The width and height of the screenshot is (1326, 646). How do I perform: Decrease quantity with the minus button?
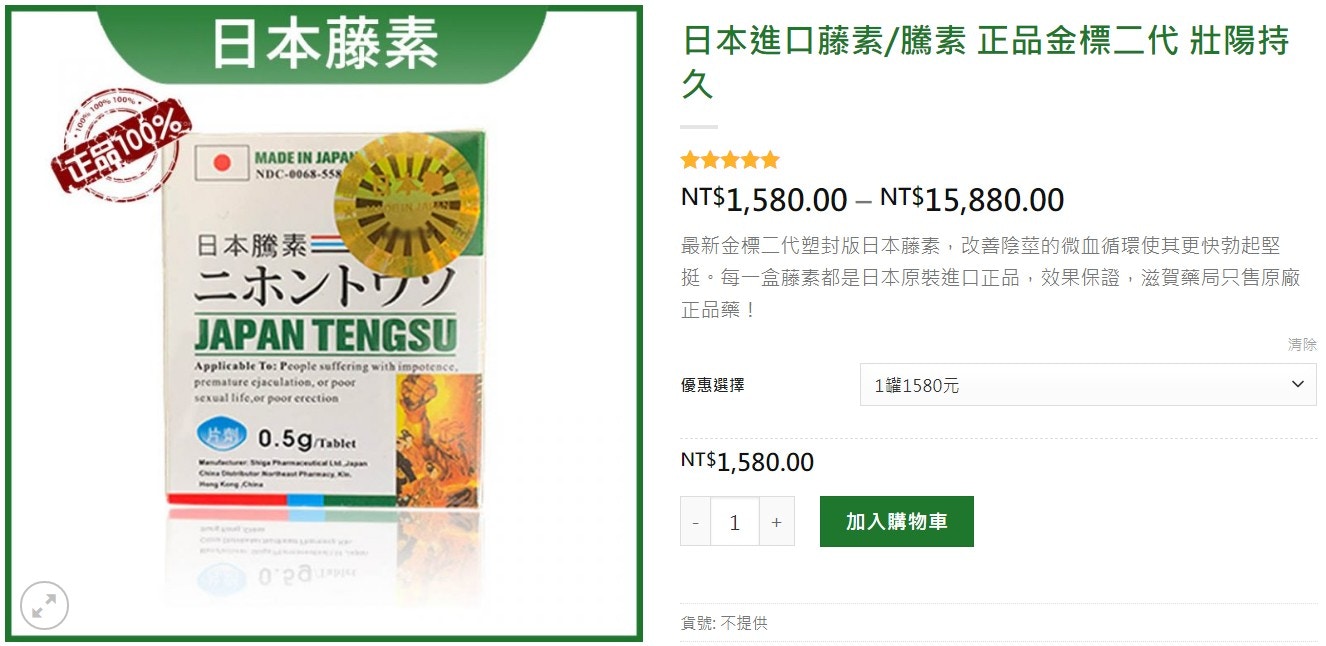tap(695, 522)
